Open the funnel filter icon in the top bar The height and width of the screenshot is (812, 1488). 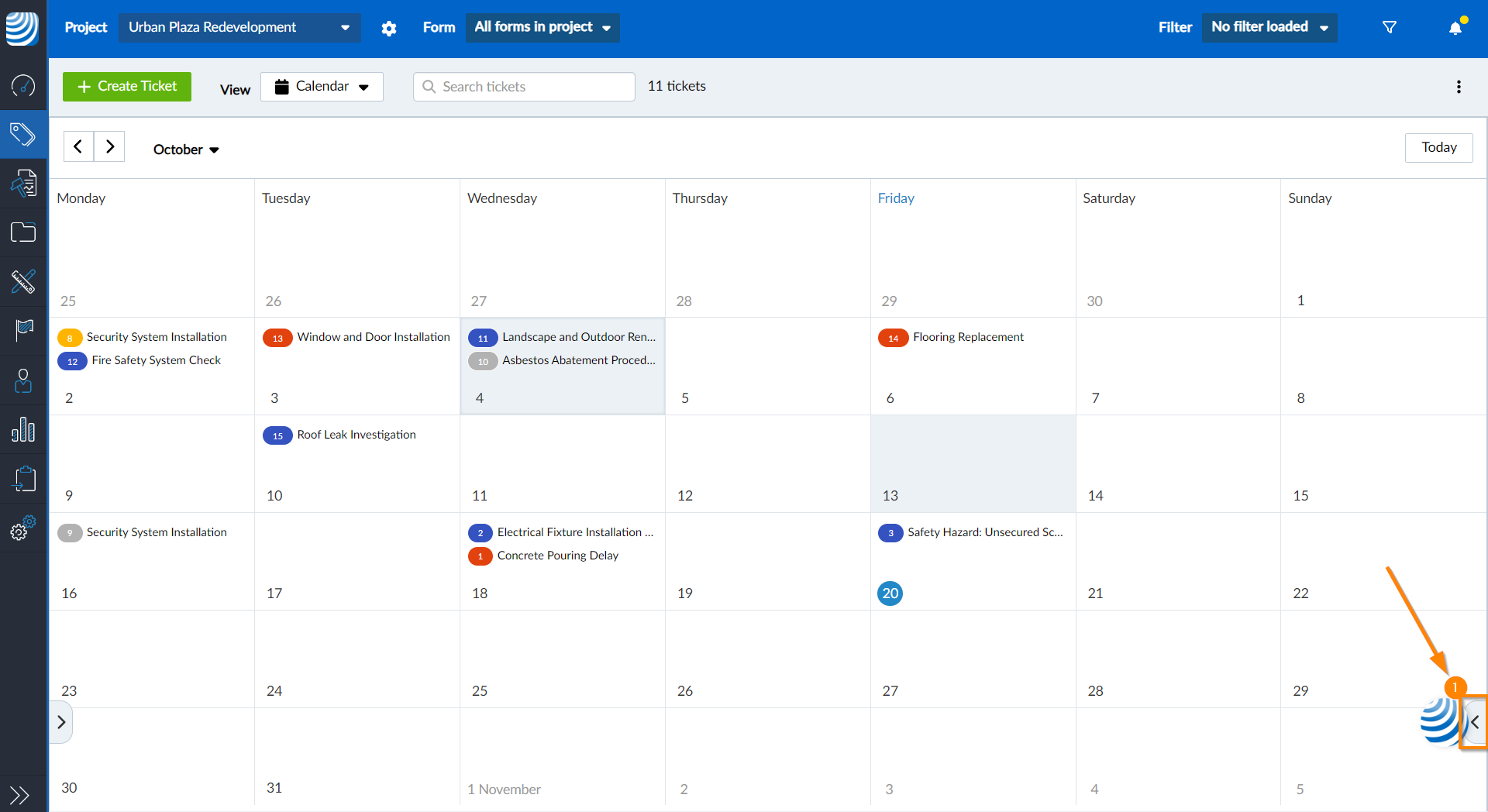pyautogui.click(x=1389, y=27)
